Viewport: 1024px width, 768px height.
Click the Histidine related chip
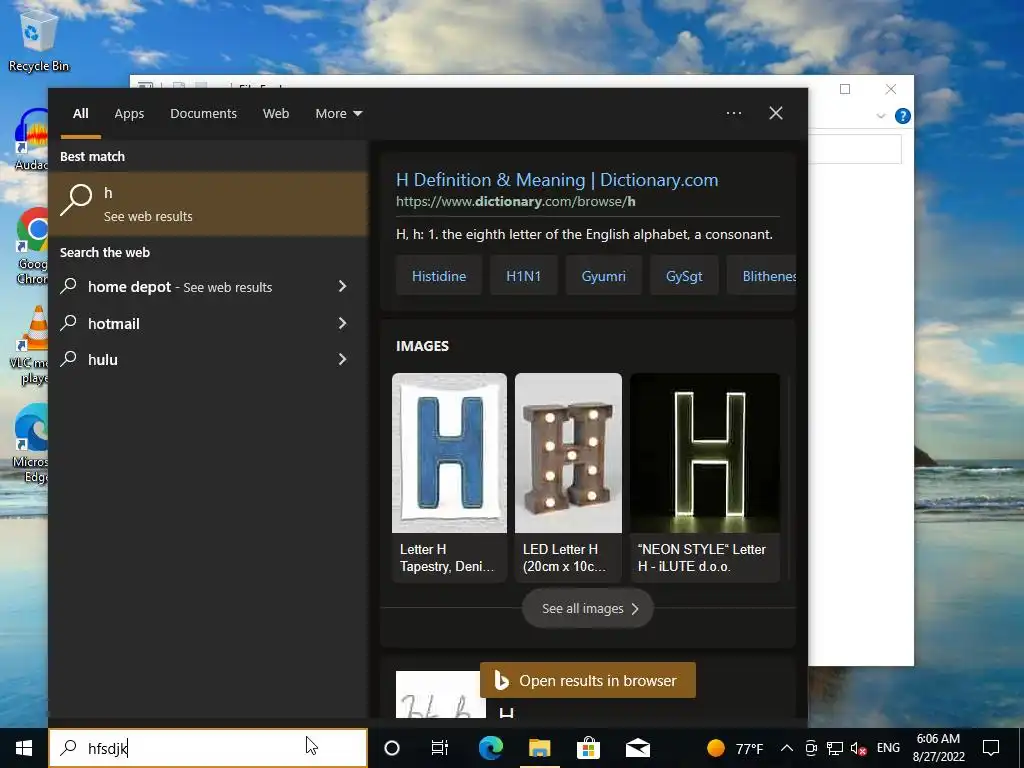point(439,276)
